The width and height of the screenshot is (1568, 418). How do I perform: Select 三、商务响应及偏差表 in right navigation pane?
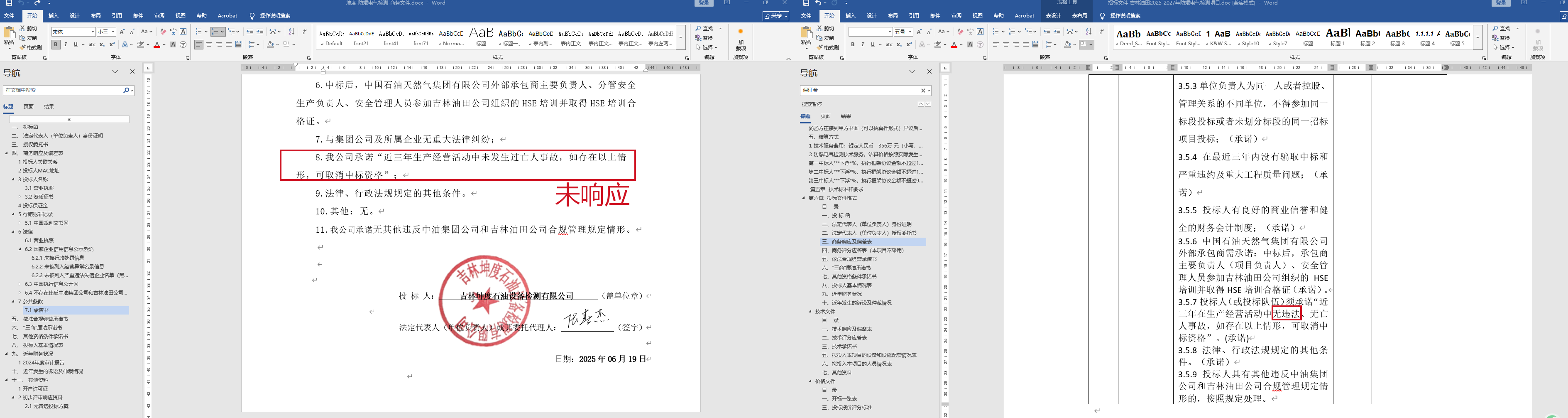pyautogui.click(x=873, y=242)
